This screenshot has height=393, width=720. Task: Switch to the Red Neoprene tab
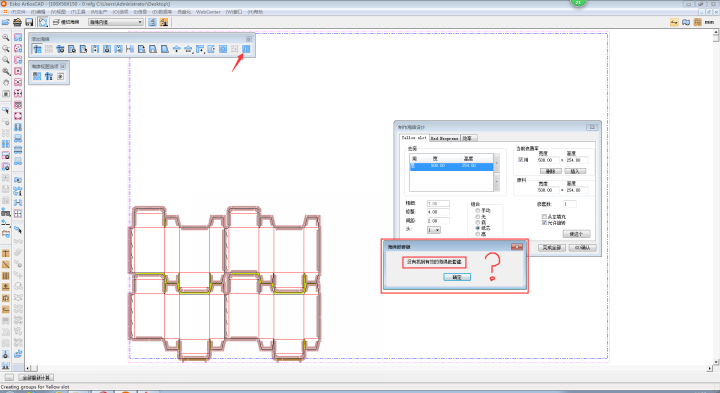point(444,138)
